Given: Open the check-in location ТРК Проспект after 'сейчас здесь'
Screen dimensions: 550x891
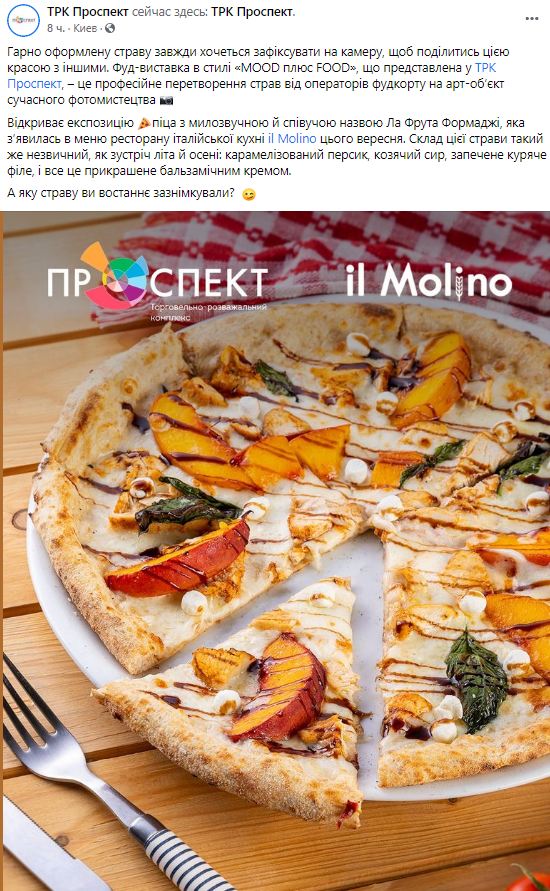Looking at the screenshot, I should point(253,12).
